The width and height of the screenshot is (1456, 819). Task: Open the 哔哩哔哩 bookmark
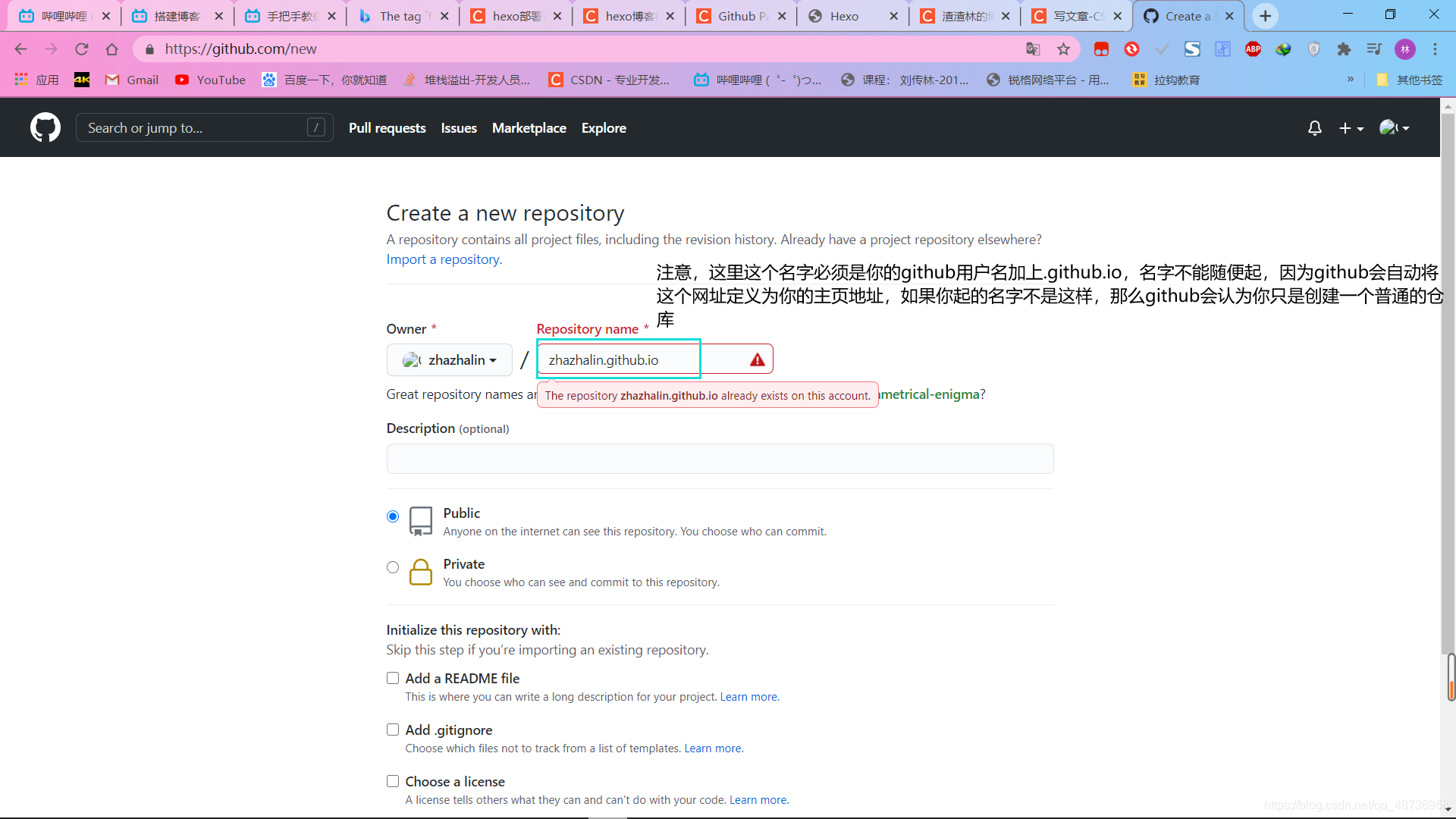pos(758,80)
